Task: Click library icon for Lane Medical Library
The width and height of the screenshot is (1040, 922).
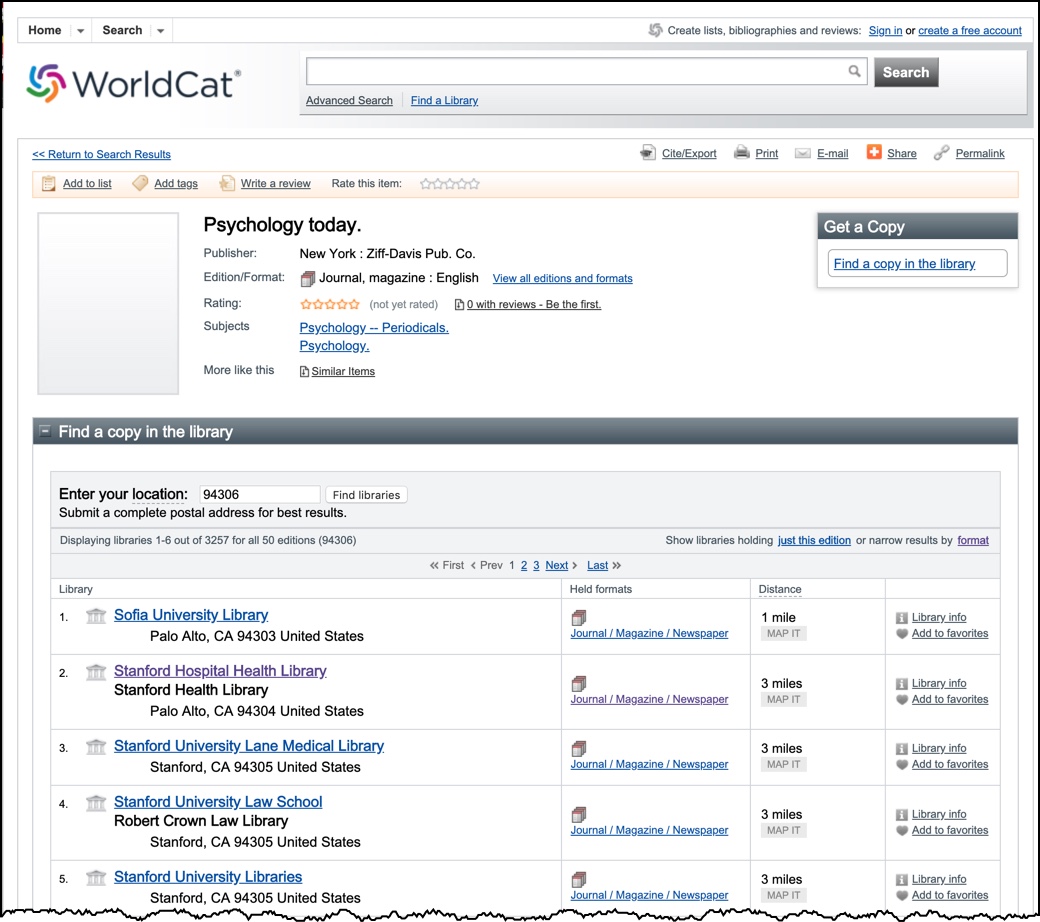Action: [96, 747]
